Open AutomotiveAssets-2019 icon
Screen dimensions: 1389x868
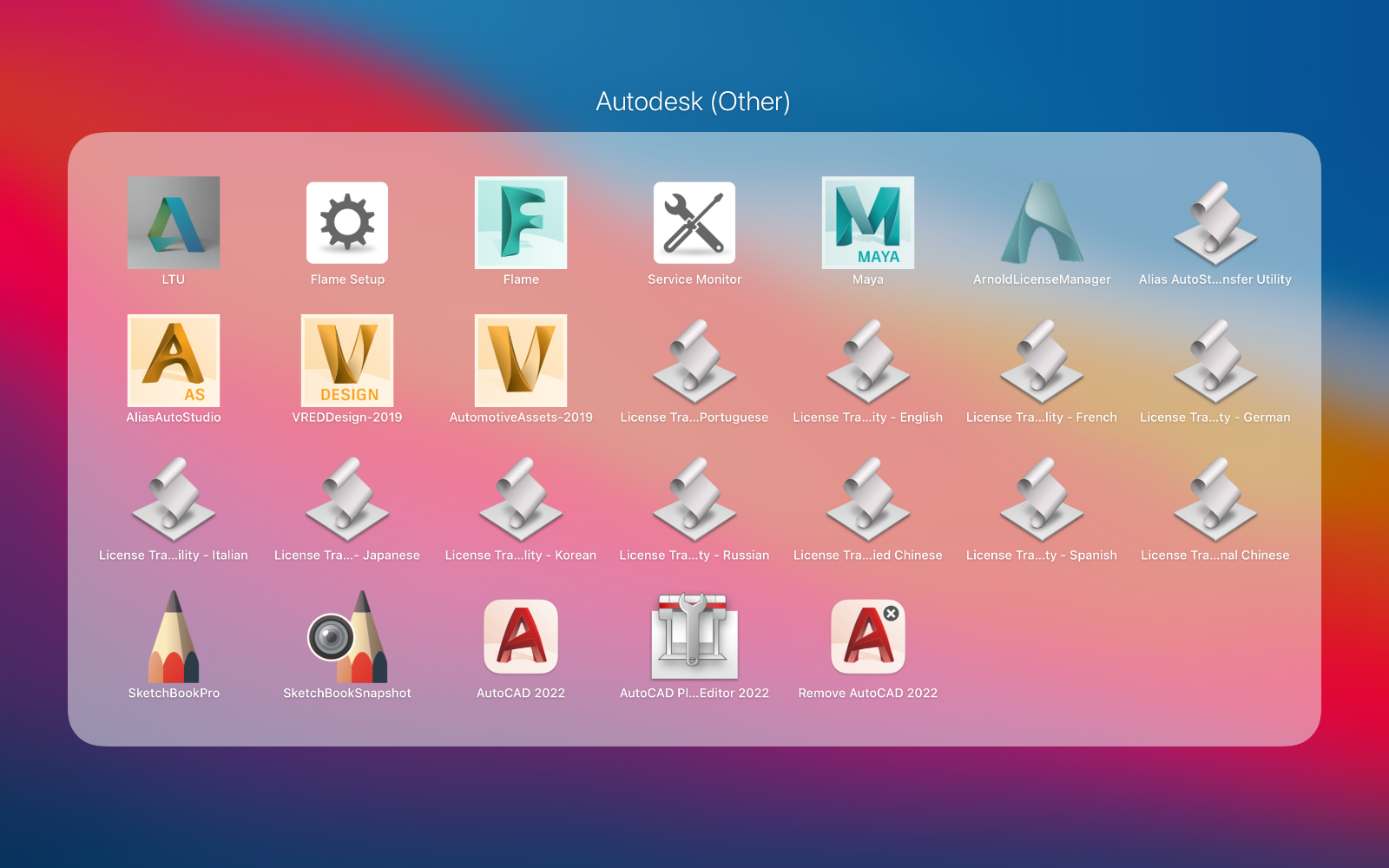click(x=521, y=360)
